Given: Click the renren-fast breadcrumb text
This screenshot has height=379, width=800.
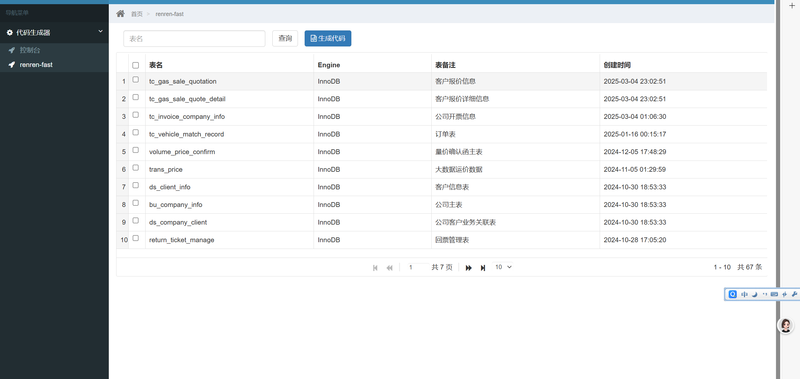Looking at the screenshot, I should coord(169,14).
